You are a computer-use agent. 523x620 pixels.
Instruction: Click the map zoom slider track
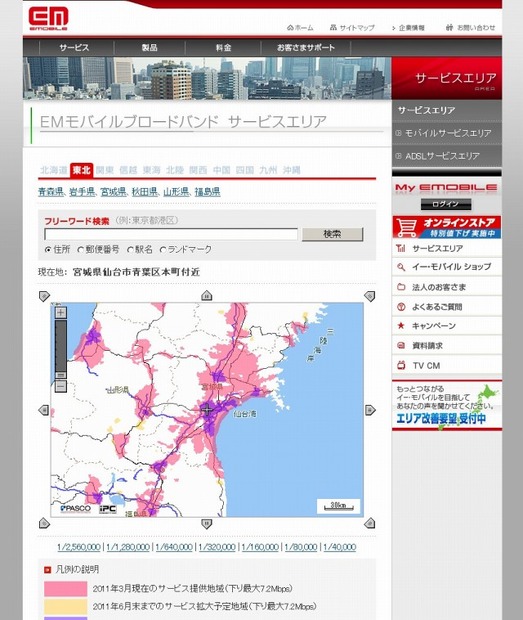tap(60, 349)
